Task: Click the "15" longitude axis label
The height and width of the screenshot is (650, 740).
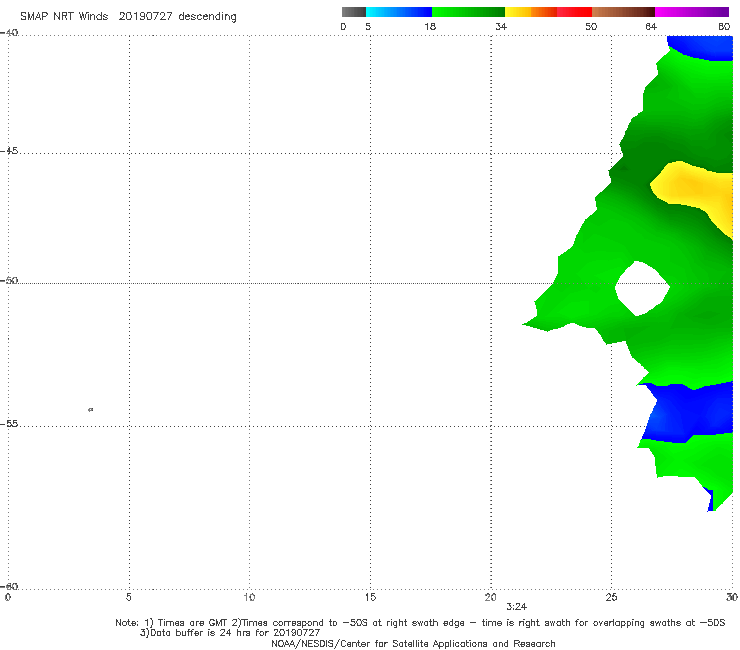Action: pos(370,597)
